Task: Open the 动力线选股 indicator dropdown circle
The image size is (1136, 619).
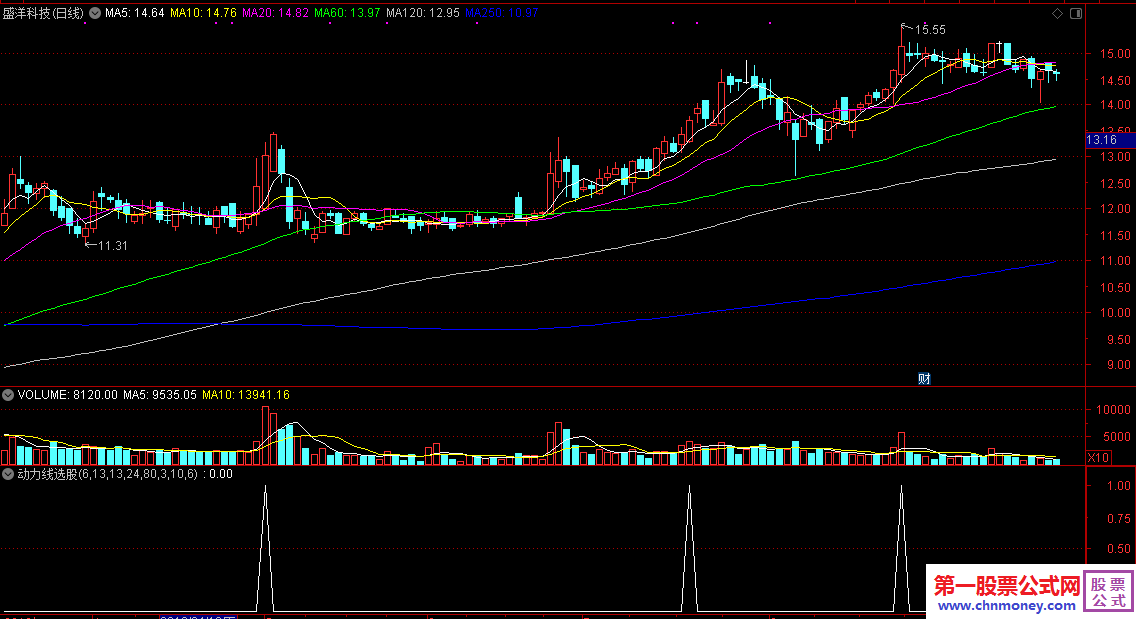Action: click(8, 474)
